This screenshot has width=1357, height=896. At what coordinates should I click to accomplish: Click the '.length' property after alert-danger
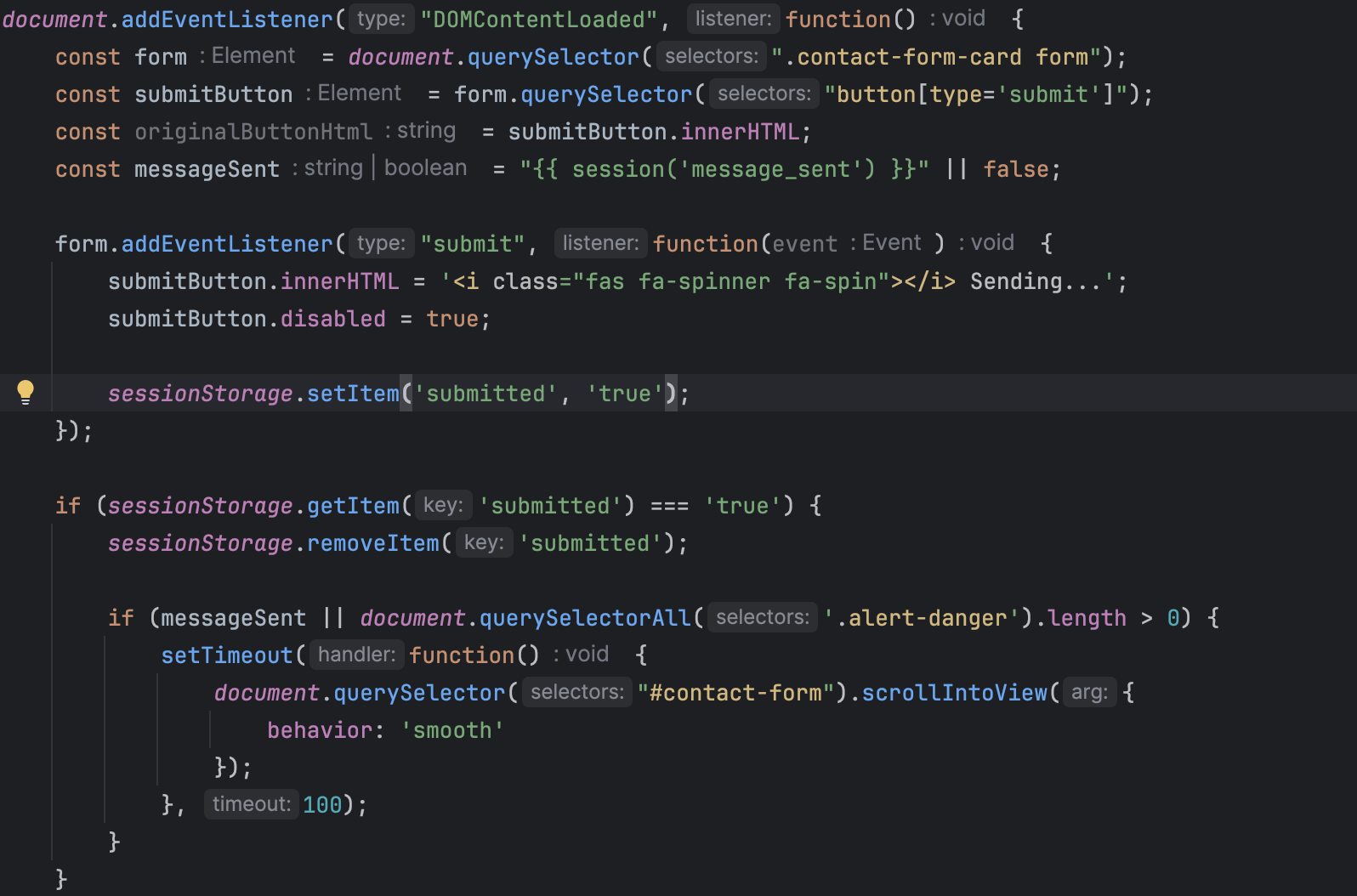pyautogui.click(x=1081, y=618)
